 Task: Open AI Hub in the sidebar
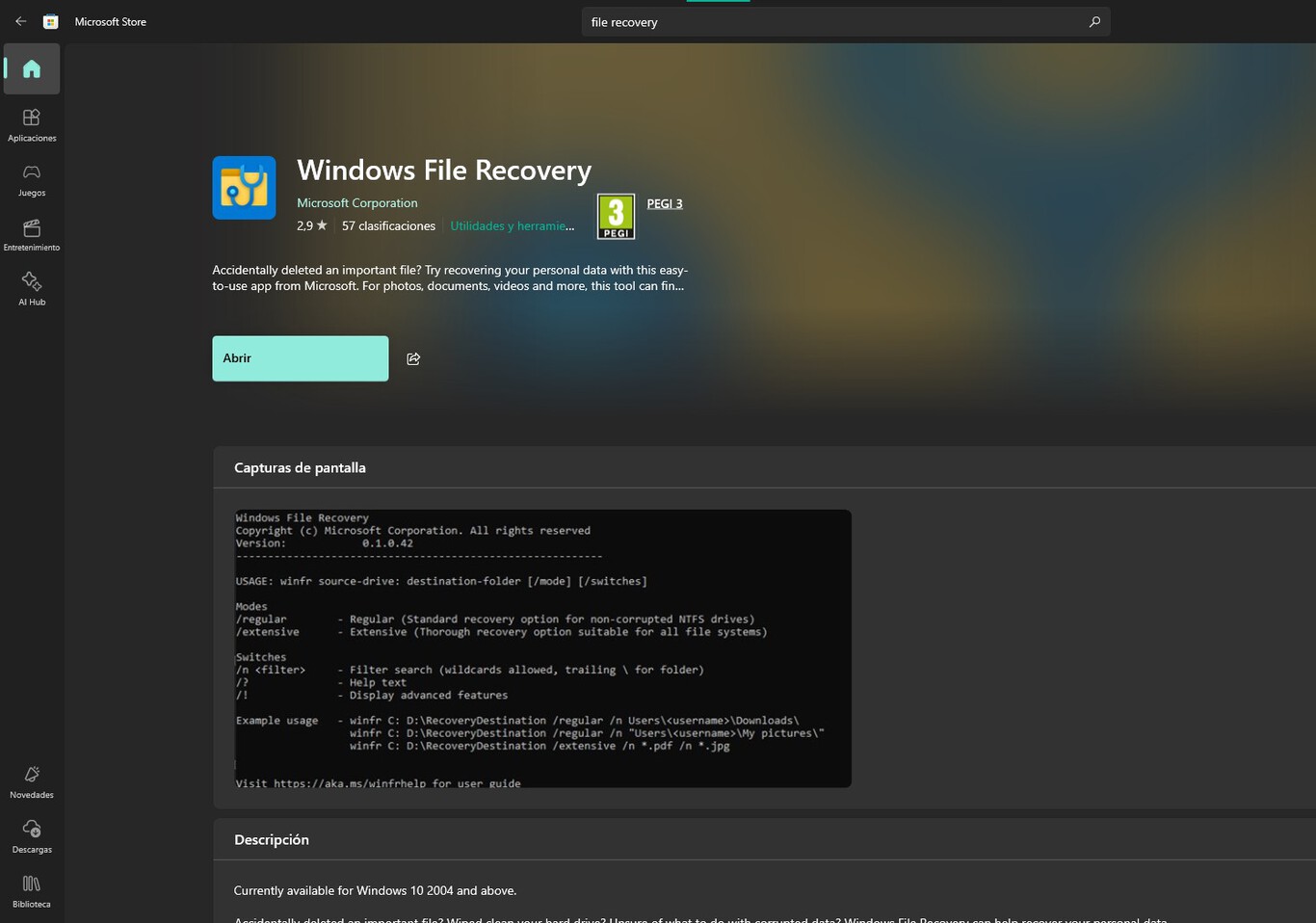pyautogui.click(x=32, y=289)
